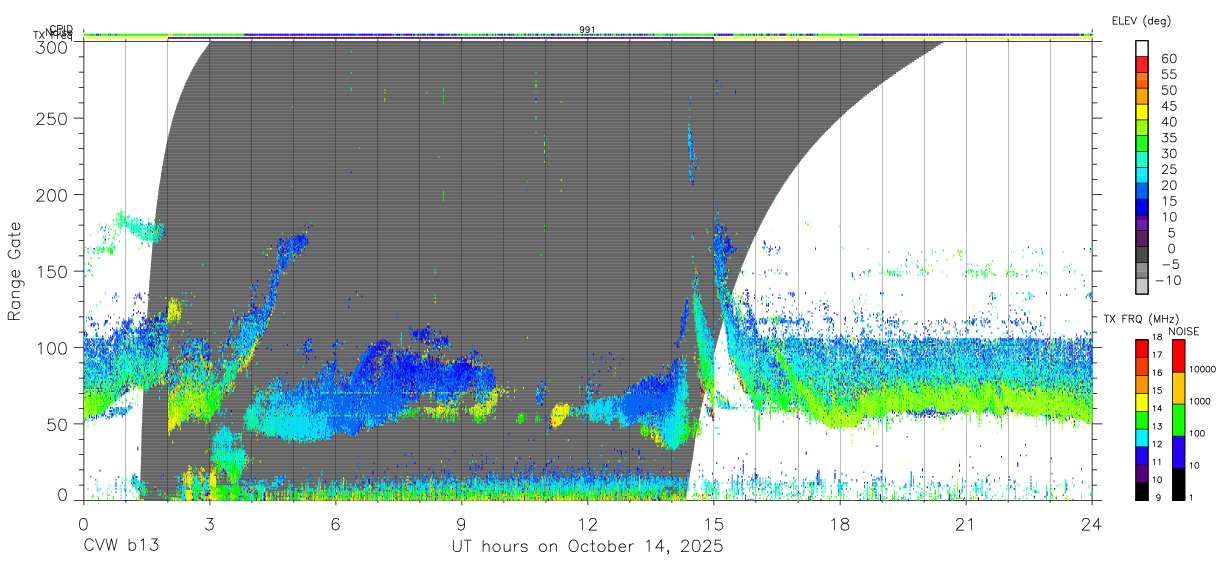Click the 'CPID' label above the Range Gate axis
Screen dimensions: 1228x567
(61, 29)
